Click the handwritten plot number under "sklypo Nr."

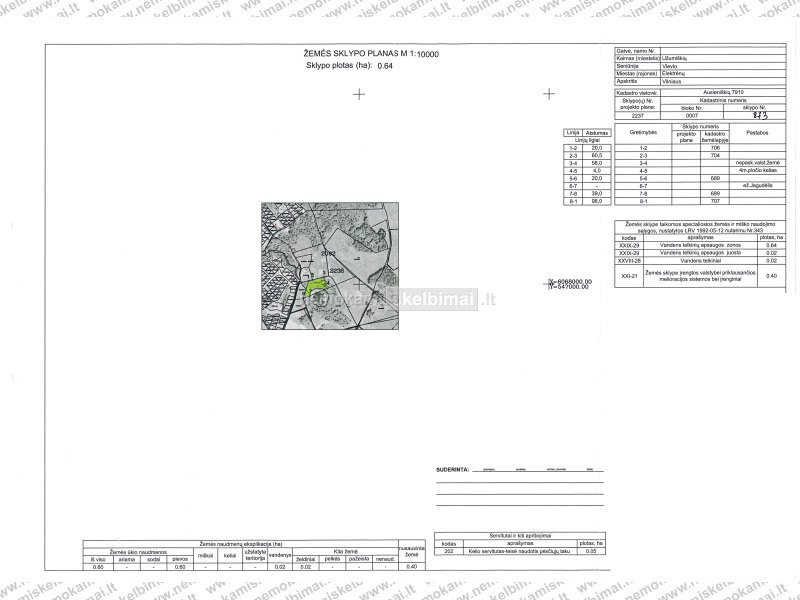[x=760, y=115]
